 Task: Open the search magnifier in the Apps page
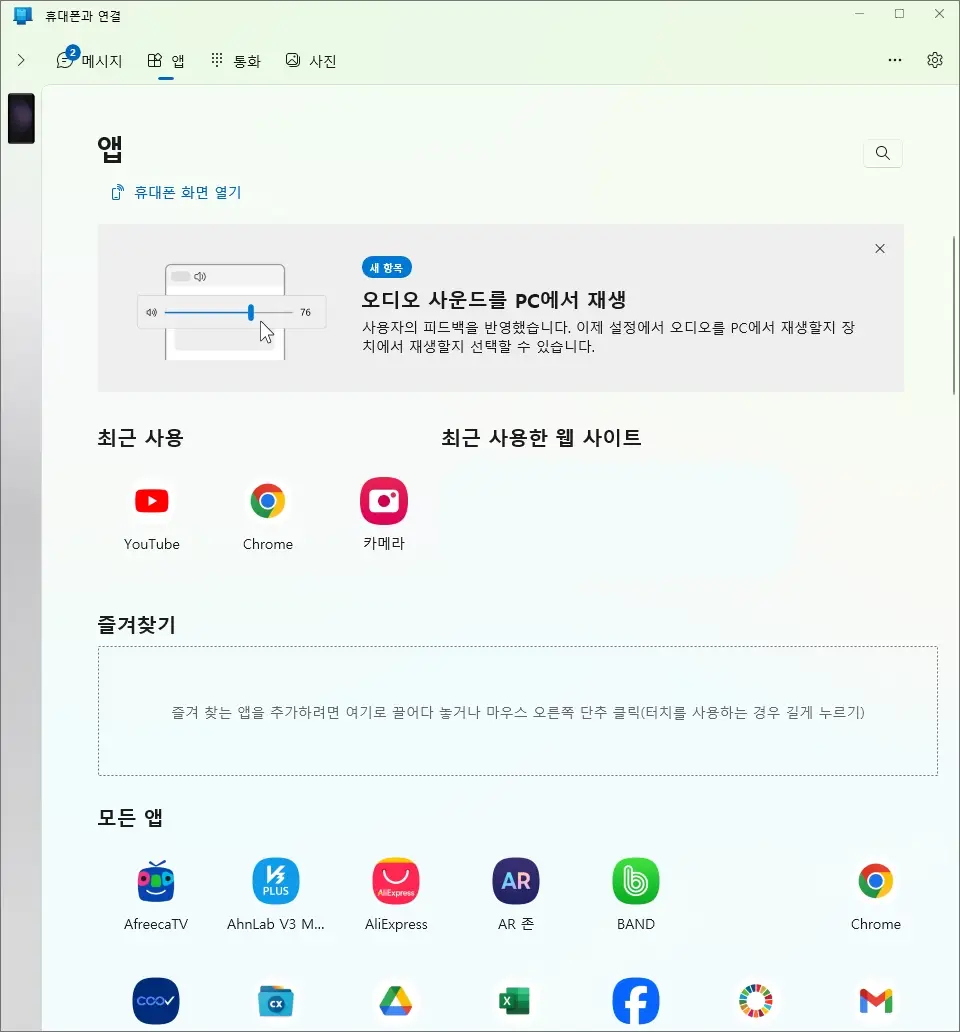[x=882, y=153]
